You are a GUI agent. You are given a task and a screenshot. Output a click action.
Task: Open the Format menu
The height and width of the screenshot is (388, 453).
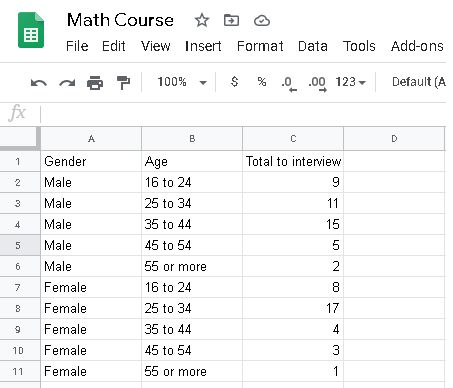[260, 46]
